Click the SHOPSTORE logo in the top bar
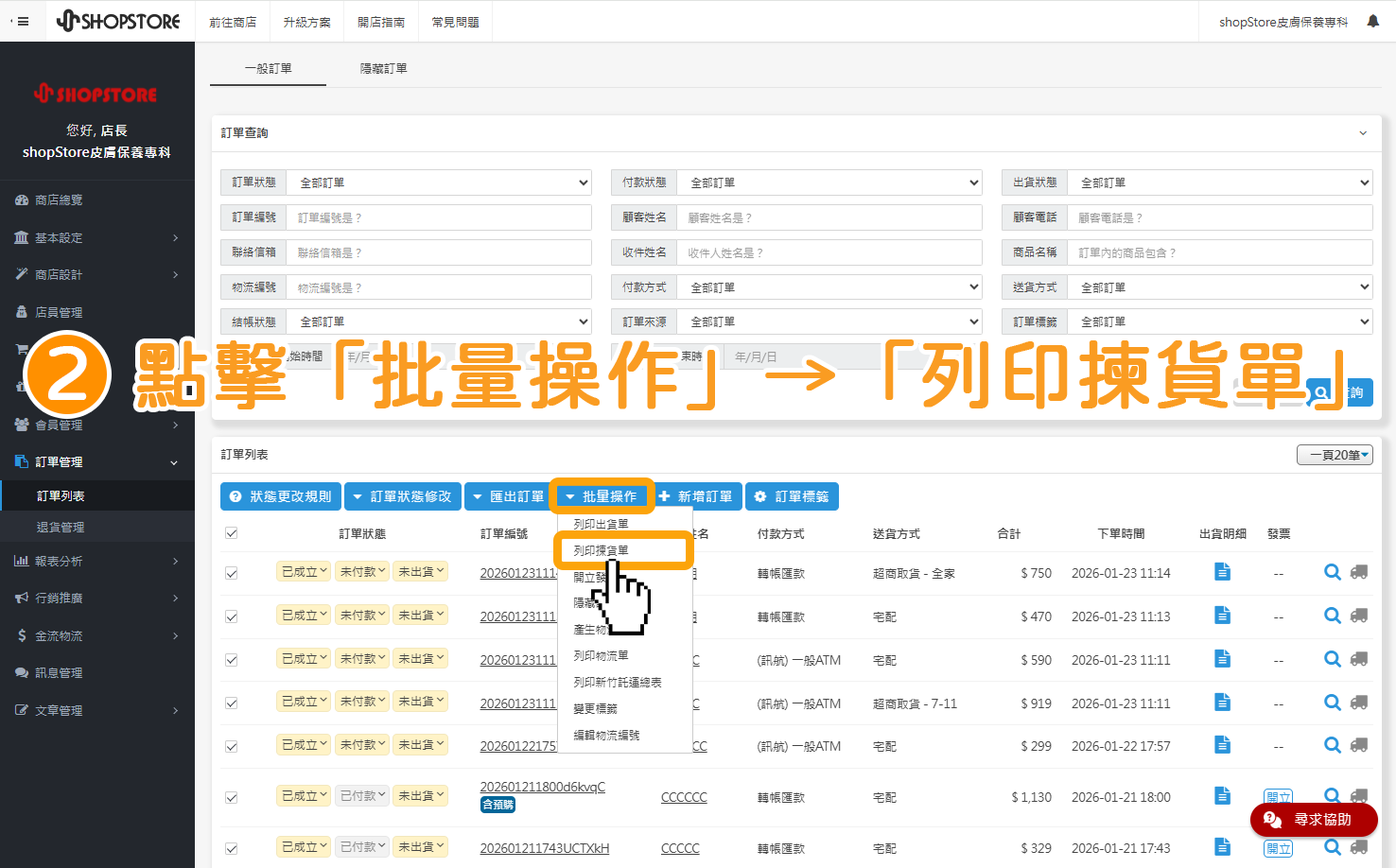The image size is (1396, 868). pos(118,20)
